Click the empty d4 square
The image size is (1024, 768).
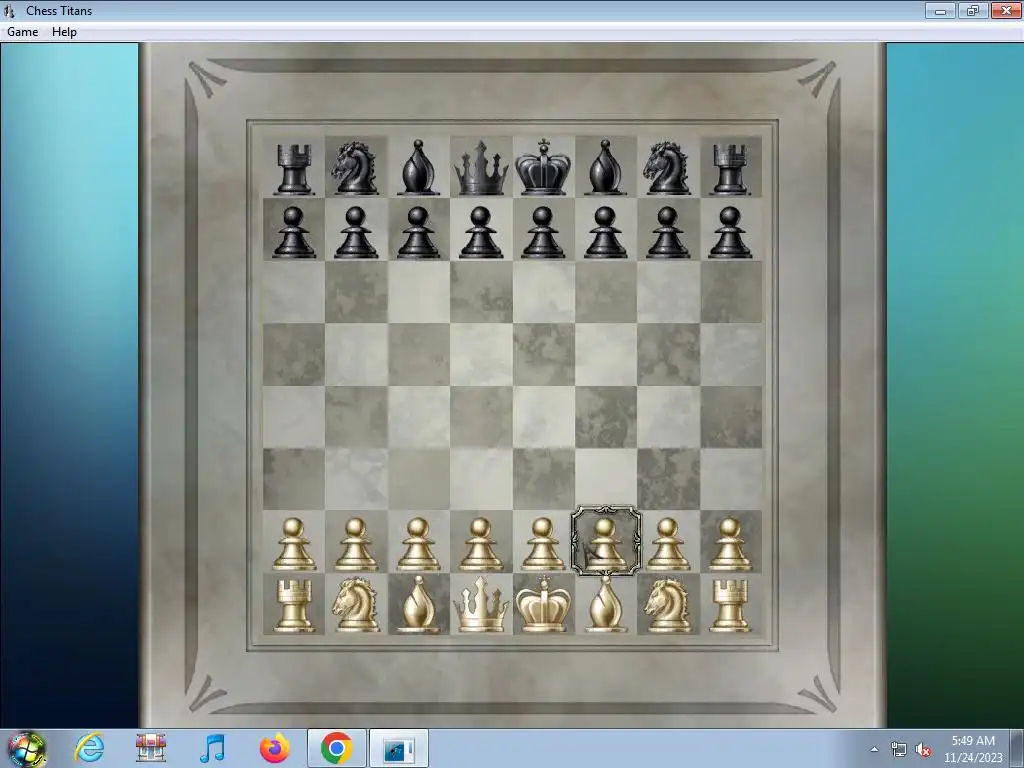(x=481, y=417)
